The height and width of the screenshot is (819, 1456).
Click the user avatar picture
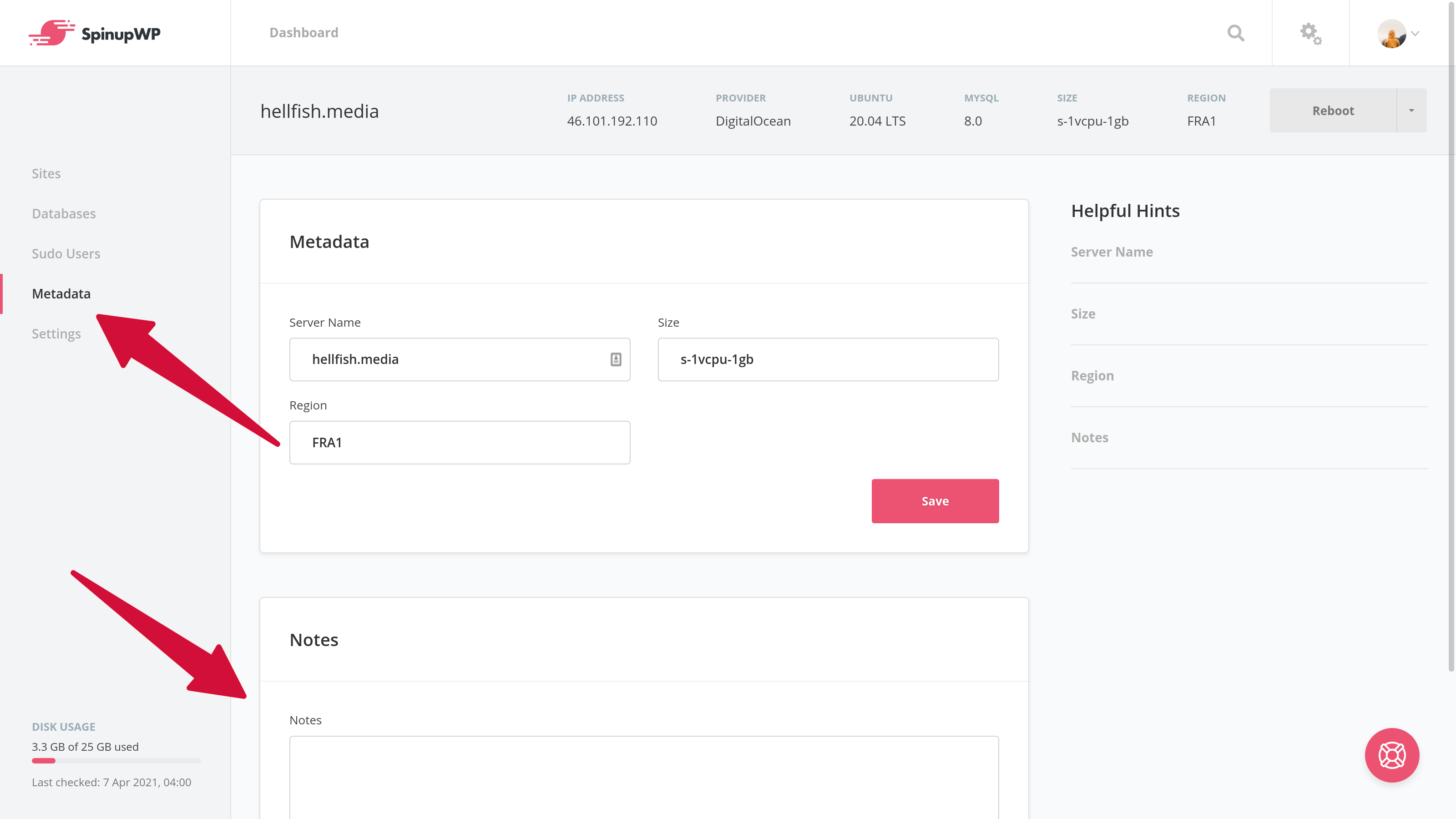tap(1391, 33)
